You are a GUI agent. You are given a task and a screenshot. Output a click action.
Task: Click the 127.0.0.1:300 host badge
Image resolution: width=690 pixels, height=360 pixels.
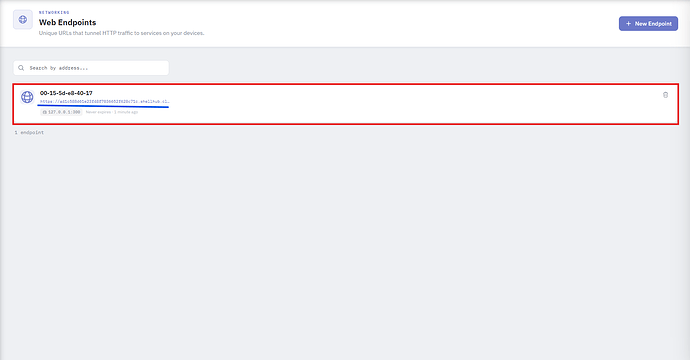[x=62, y=112]
